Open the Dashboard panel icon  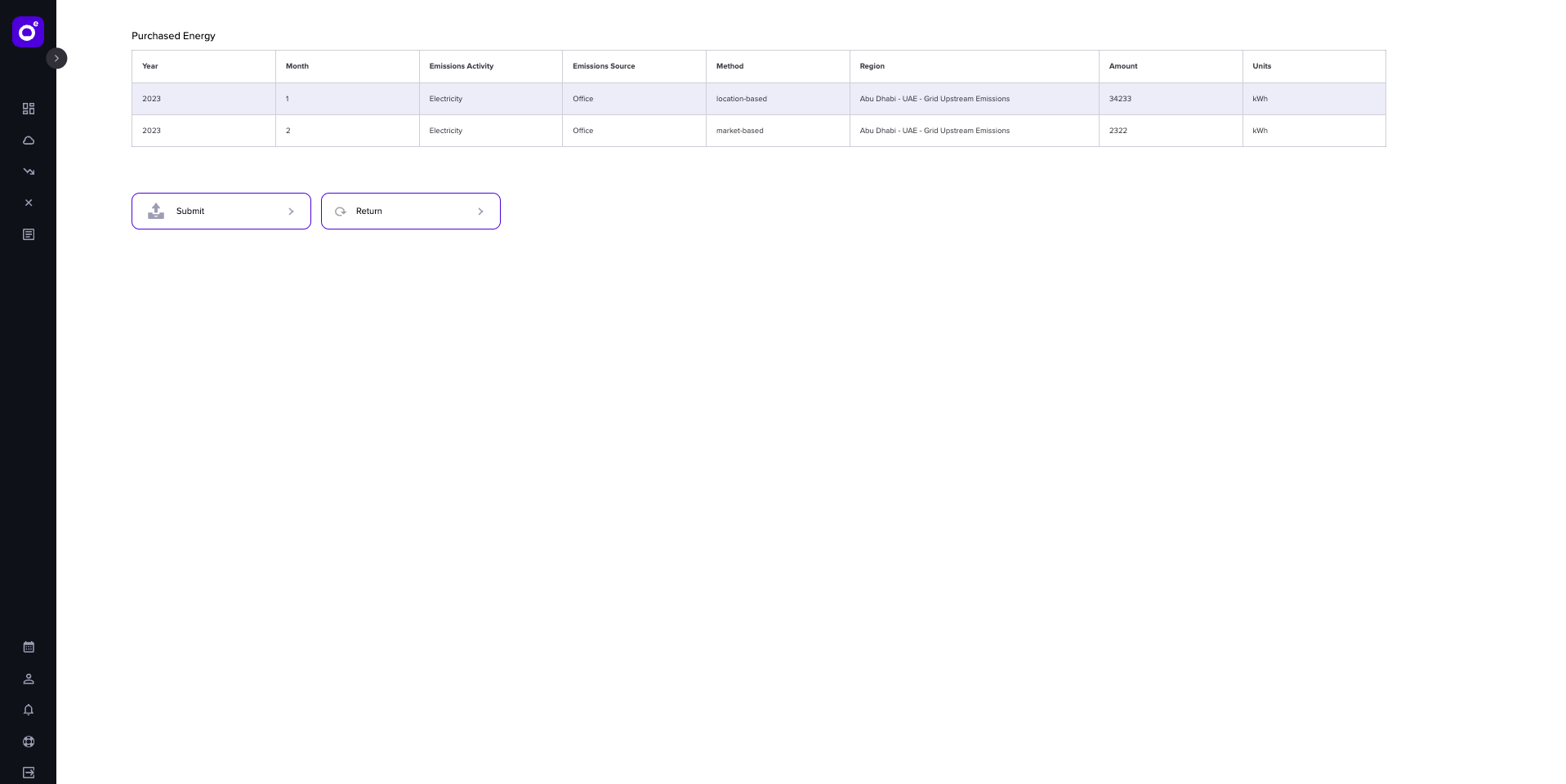[28, 109]
